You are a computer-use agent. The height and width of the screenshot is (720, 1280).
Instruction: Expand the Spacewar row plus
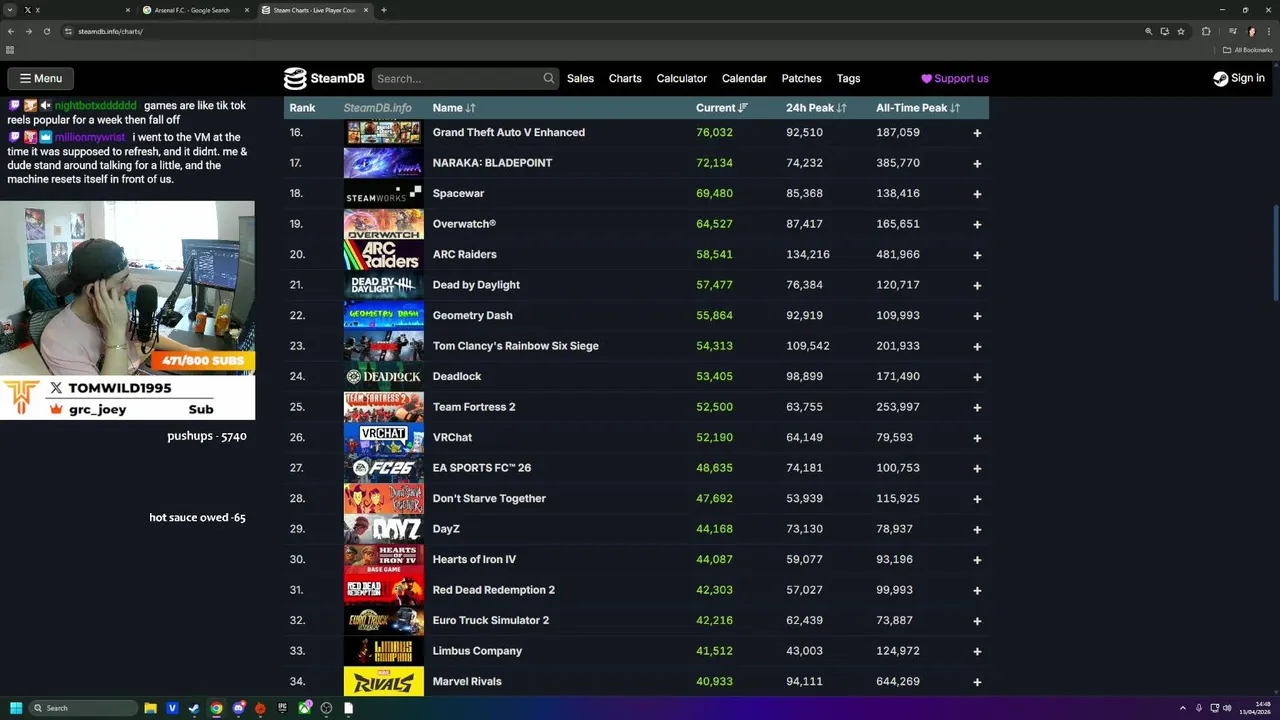[x=977, y=194]
